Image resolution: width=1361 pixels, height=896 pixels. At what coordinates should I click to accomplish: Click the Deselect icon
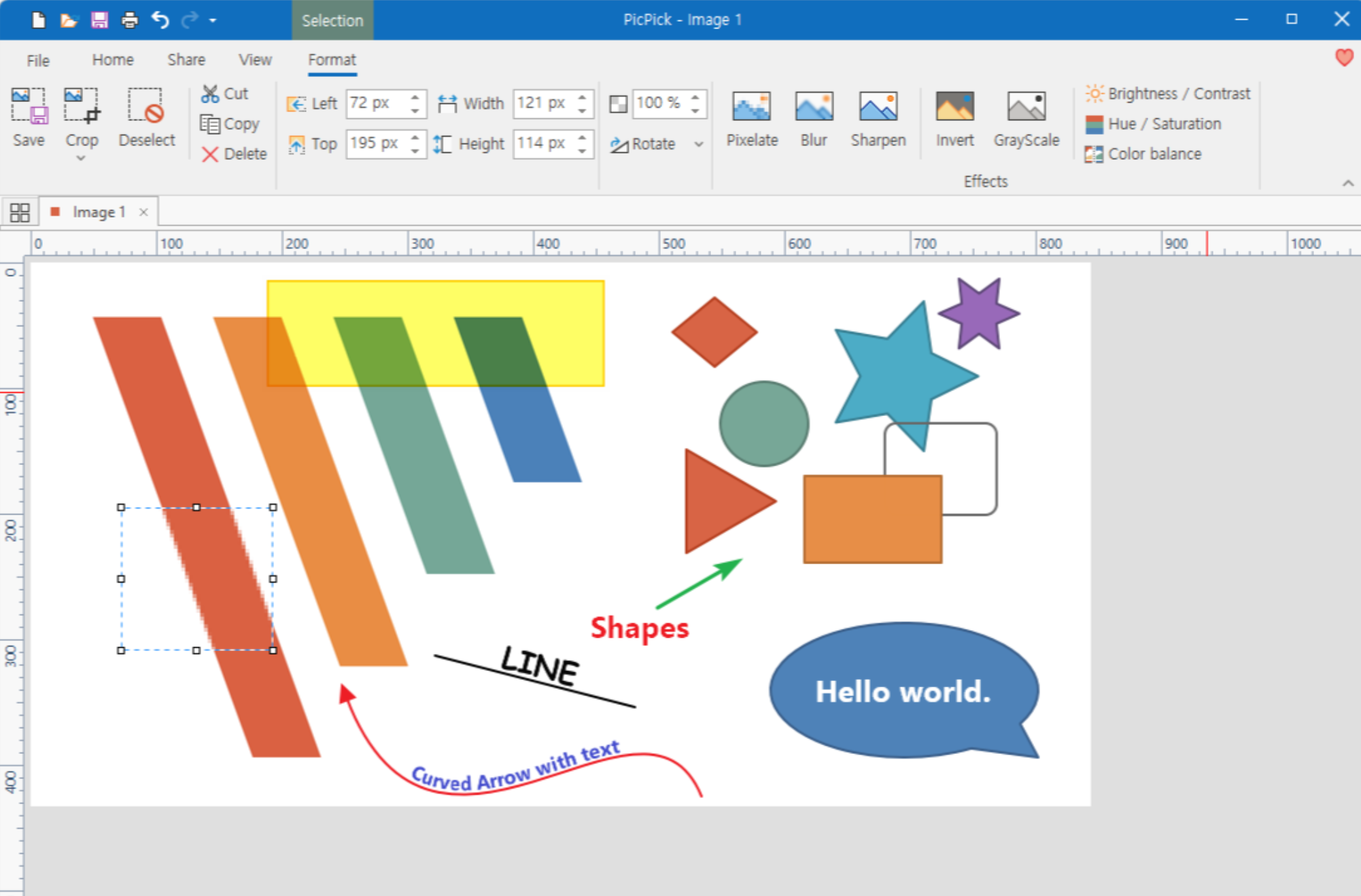tap(146, 106)
